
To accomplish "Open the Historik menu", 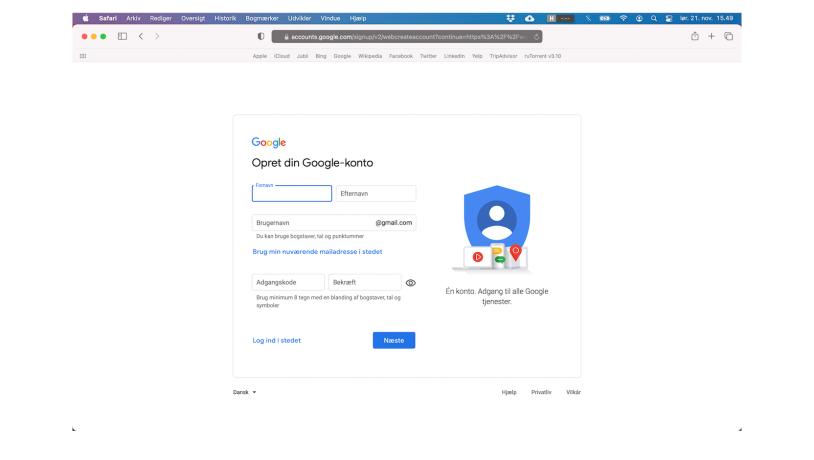I will 225,18.
